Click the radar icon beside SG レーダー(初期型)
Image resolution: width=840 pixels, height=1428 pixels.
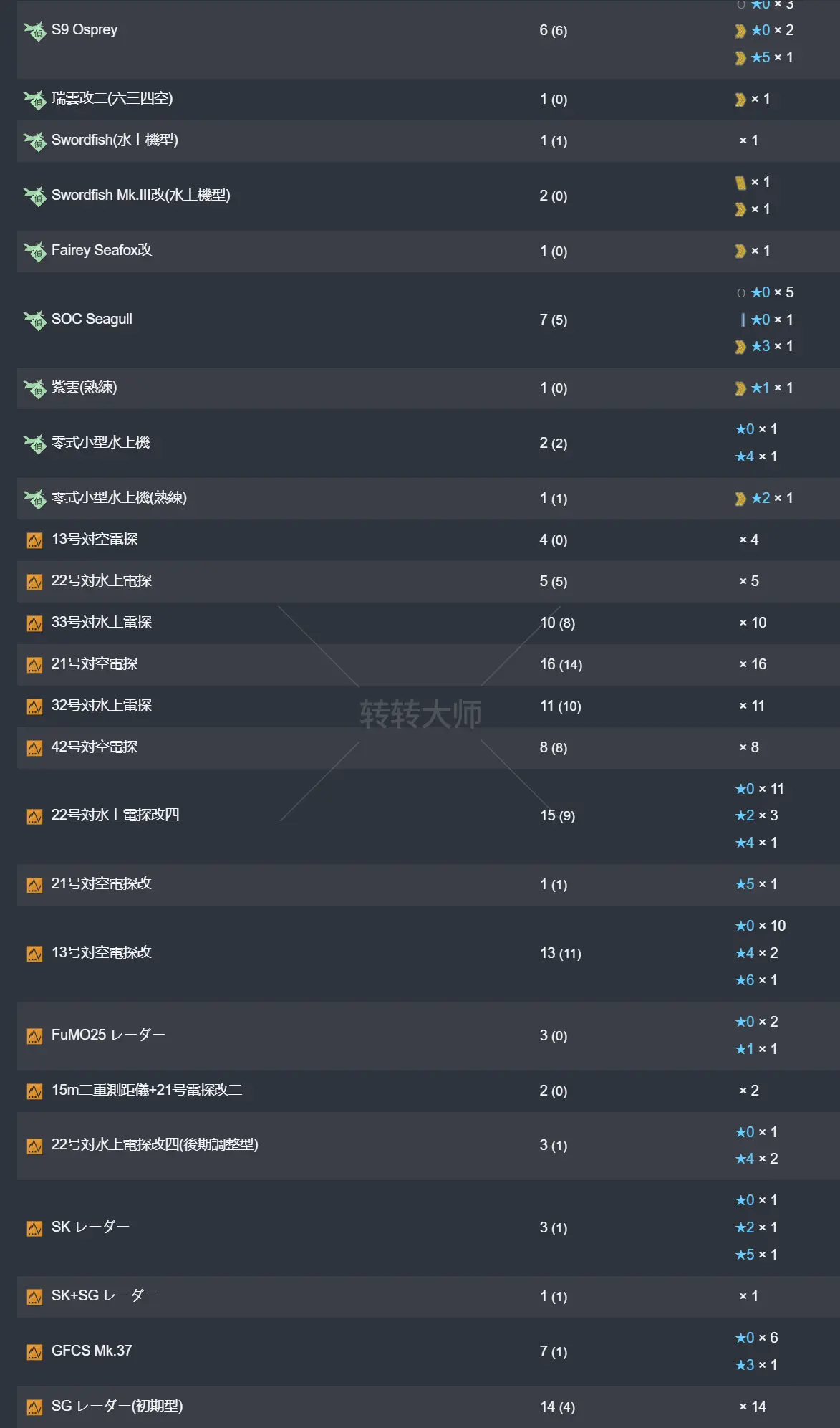(x=34, y=1407)
